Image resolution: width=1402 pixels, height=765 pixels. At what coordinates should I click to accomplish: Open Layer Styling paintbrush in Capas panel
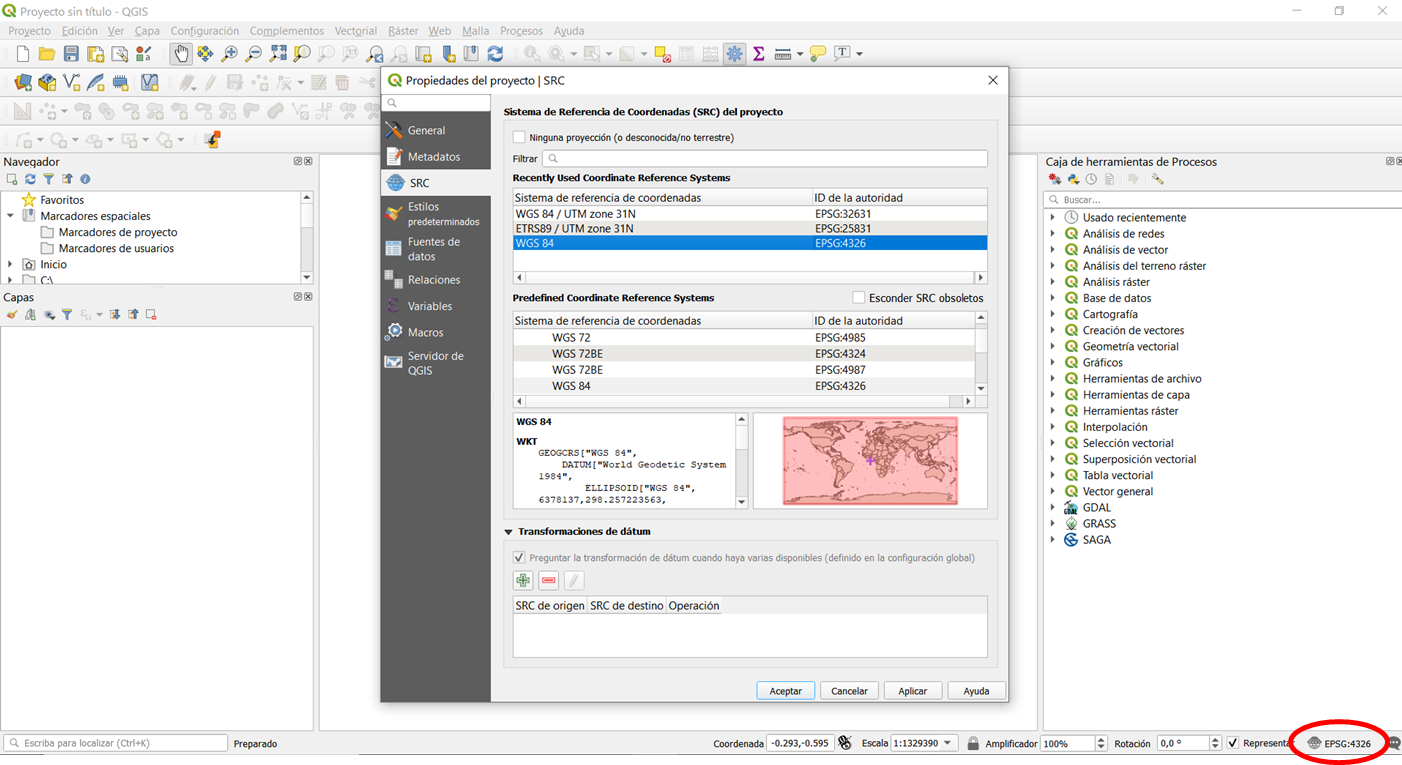(x=12, y=314)
